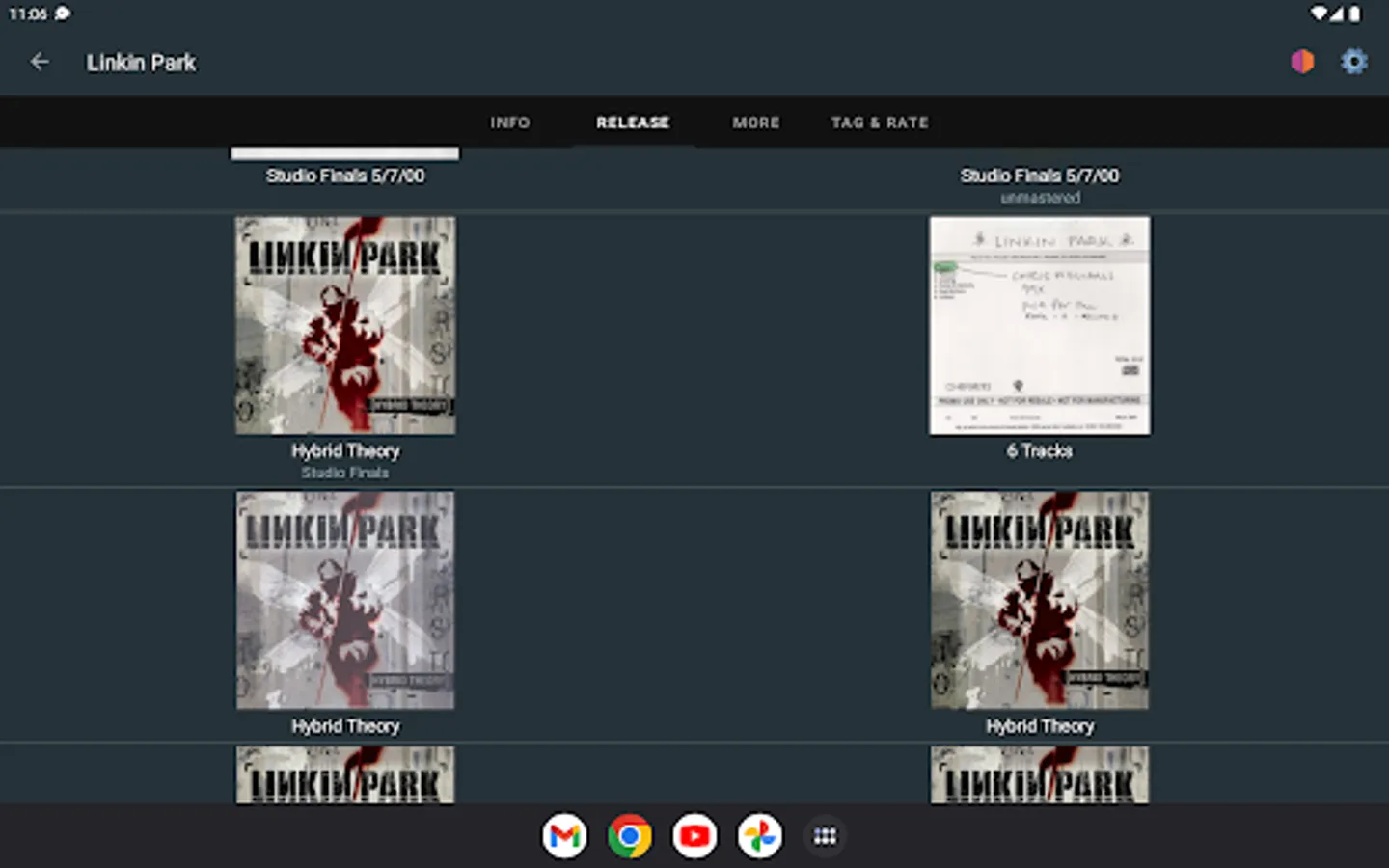This screenshot has height=868, width=1389.
Task: Open Gmail from the taskbar
Action: [x=564, y=836]
